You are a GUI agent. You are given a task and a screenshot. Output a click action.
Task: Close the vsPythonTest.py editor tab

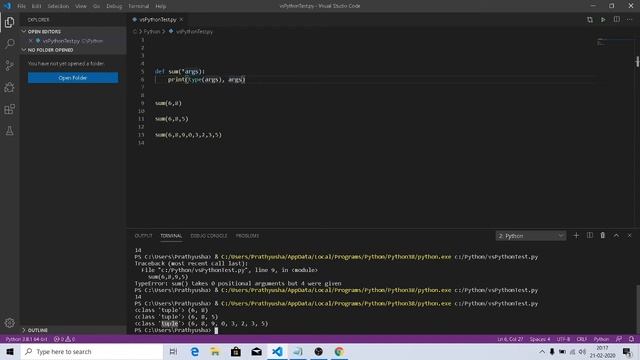coord(181,20)
